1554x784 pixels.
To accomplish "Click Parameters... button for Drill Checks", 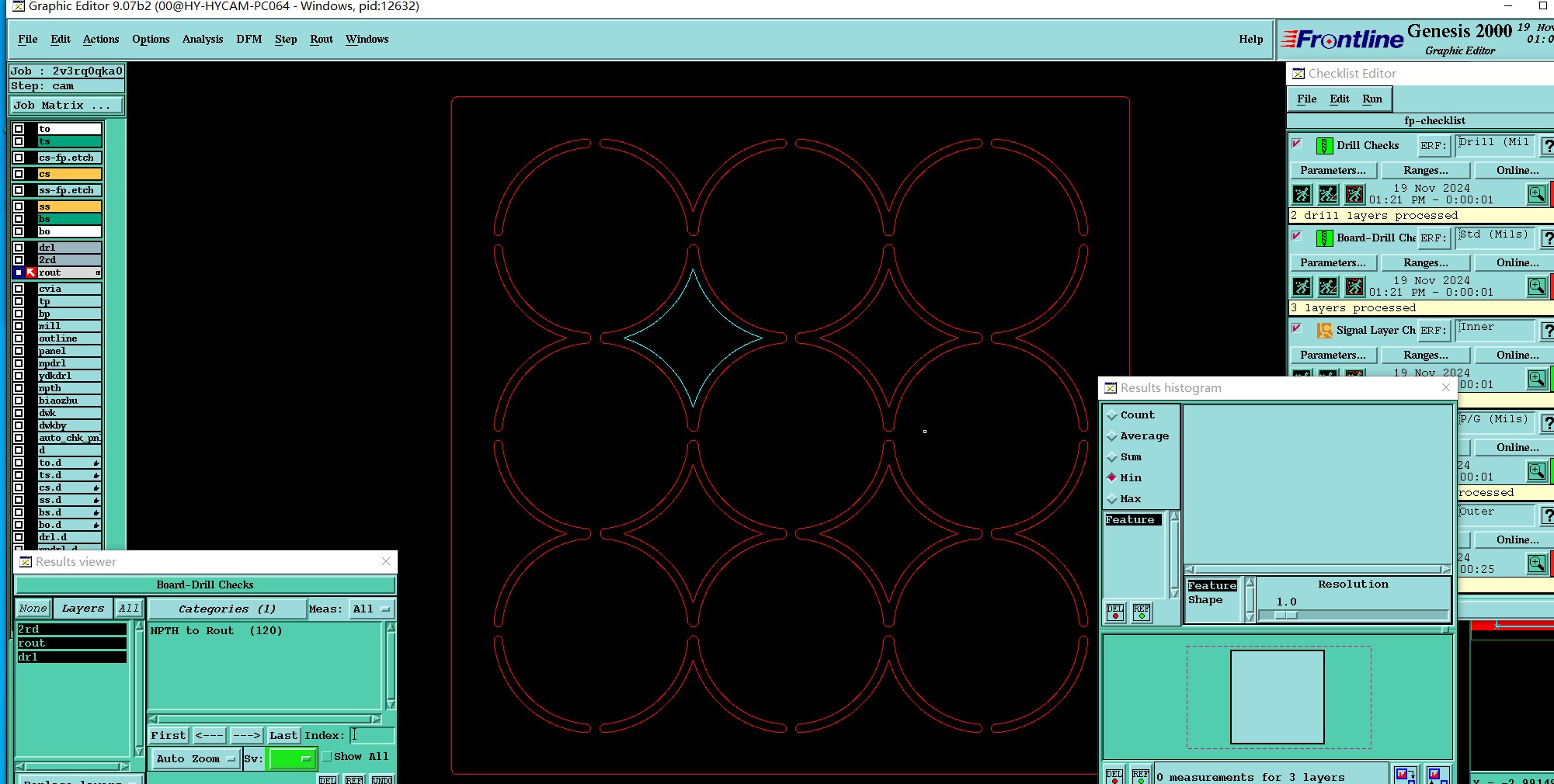I will [x=1333, y=170].
